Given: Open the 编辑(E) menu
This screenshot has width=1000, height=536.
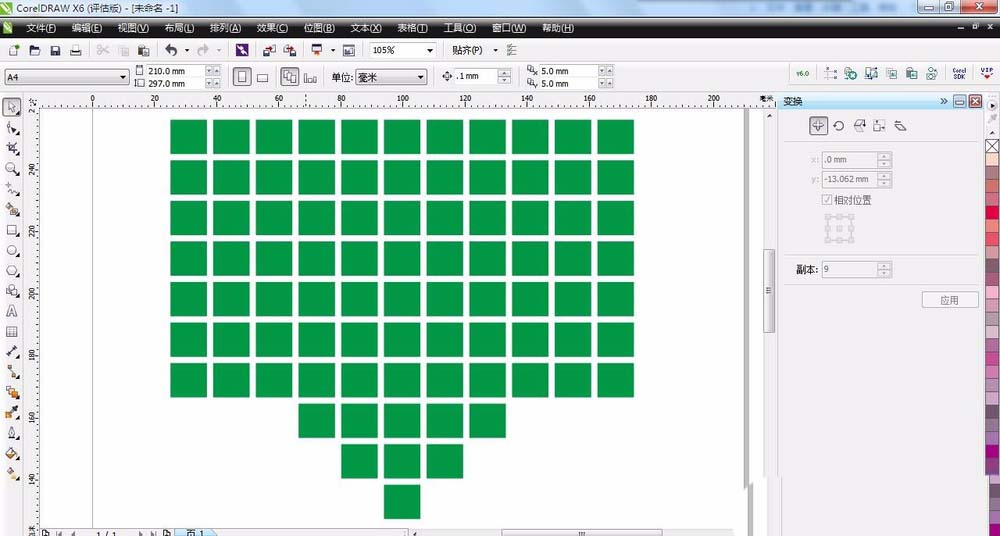Looking at the screenshot, I should (x=87, y=28).
